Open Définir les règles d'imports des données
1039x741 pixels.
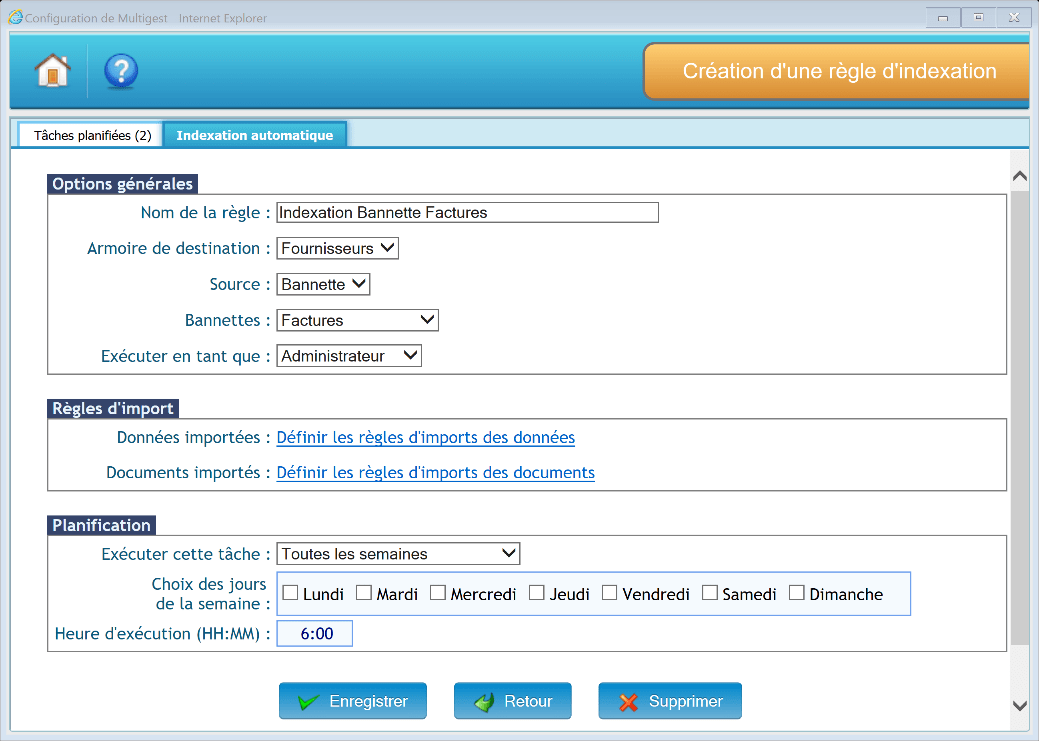425,437
